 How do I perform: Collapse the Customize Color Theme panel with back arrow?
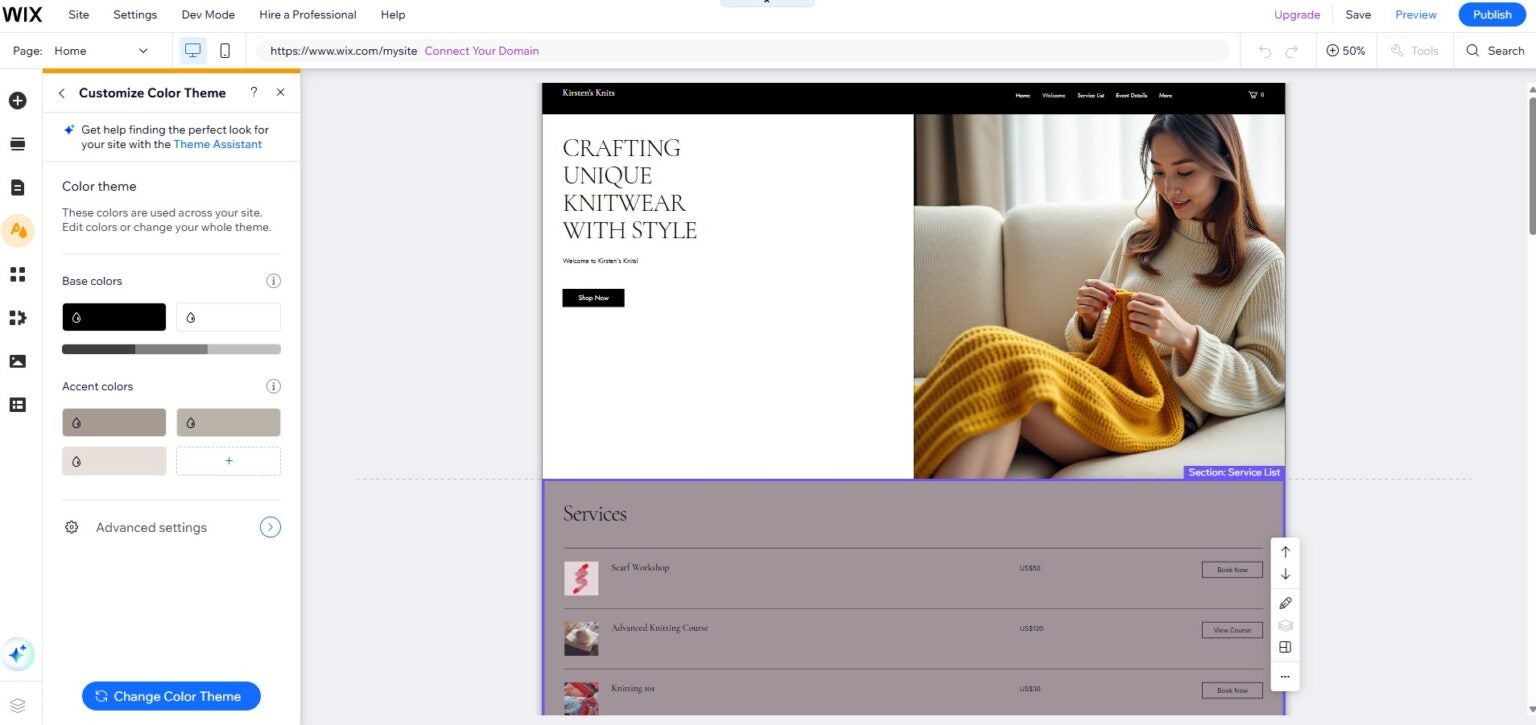tap(61, 92)
